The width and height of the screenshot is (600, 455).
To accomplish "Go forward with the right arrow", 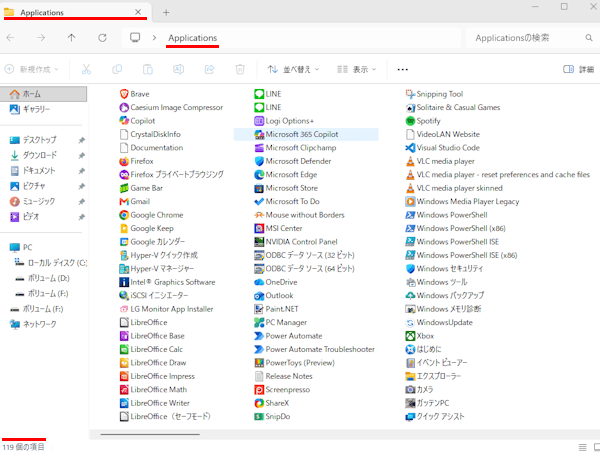I will [41, 38].
